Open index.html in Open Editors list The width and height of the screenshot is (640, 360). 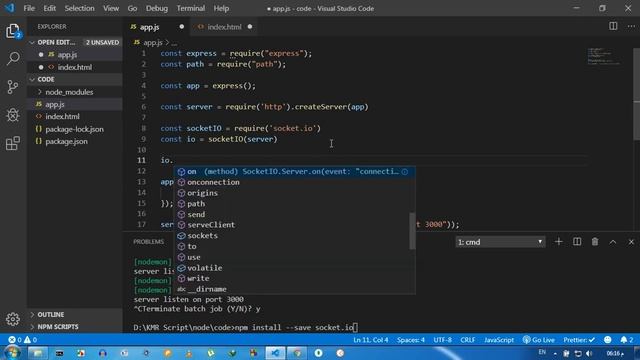pos(75,67)
